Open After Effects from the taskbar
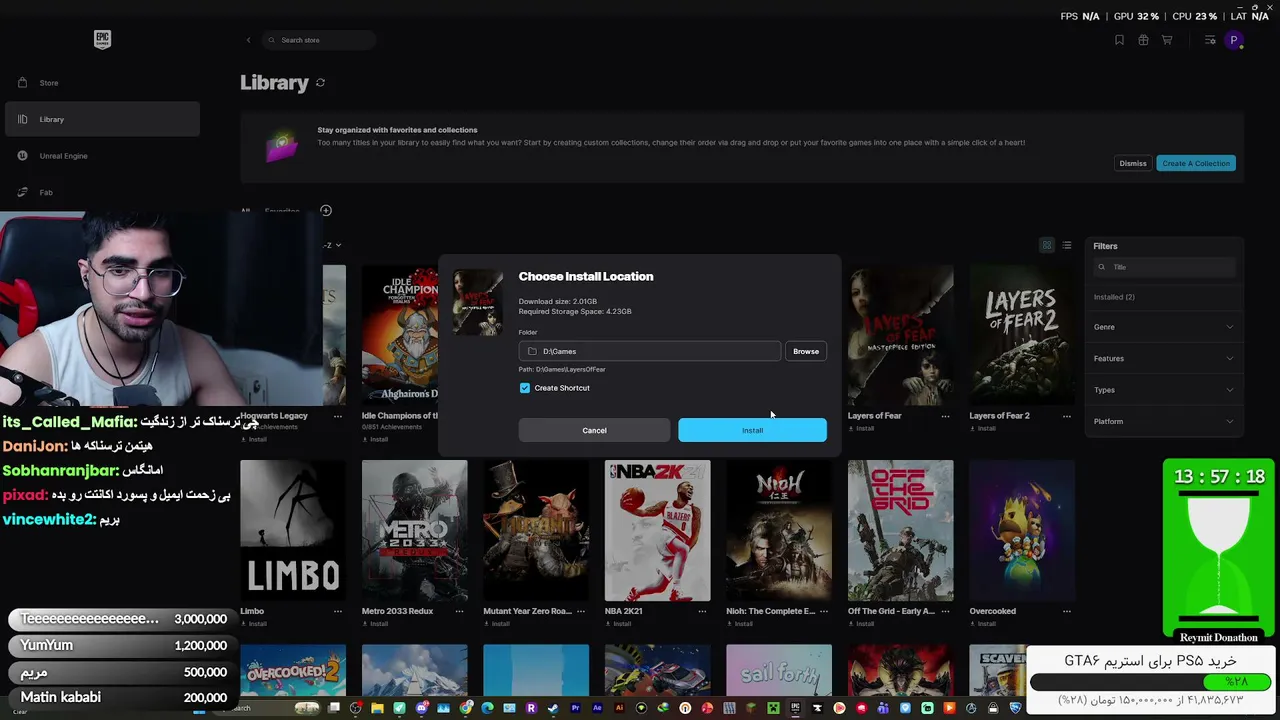Viewport: 1280px width, 720px height. tap(597, 709)
